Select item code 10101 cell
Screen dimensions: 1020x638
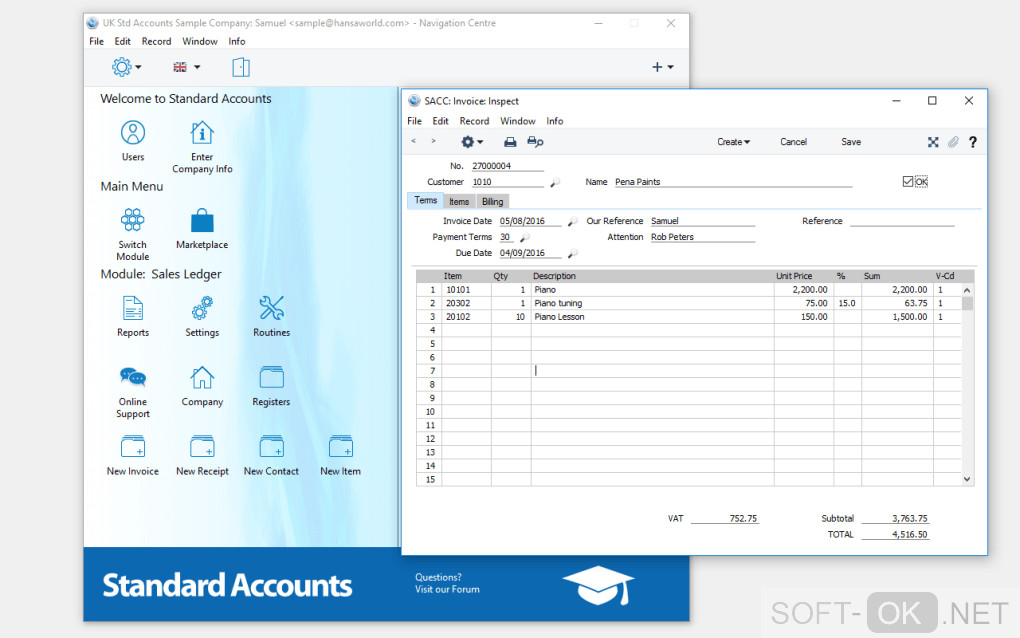[466, 289]
